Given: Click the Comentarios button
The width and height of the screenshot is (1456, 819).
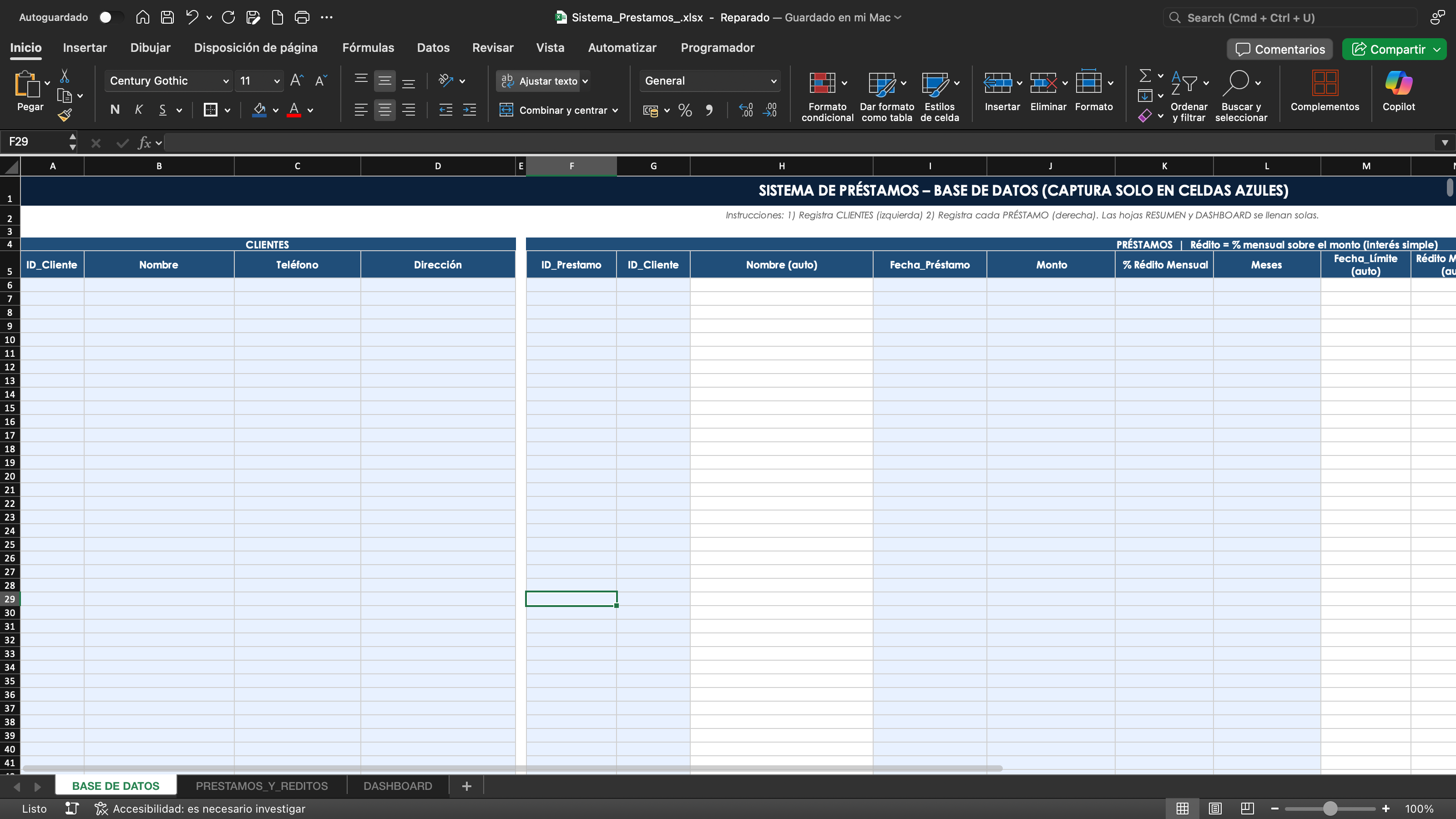Looking at the screenshot, I should point(1279,49).
